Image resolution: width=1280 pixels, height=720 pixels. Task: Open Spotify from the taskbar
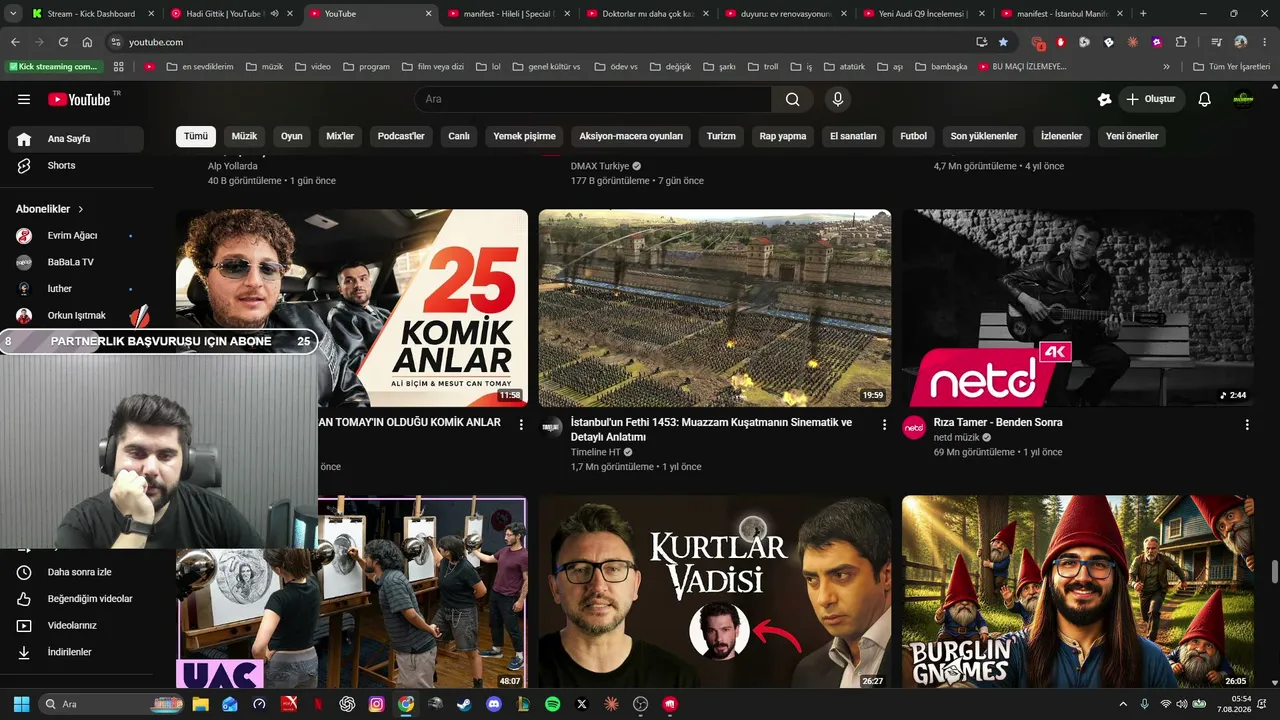click(553, 704)
